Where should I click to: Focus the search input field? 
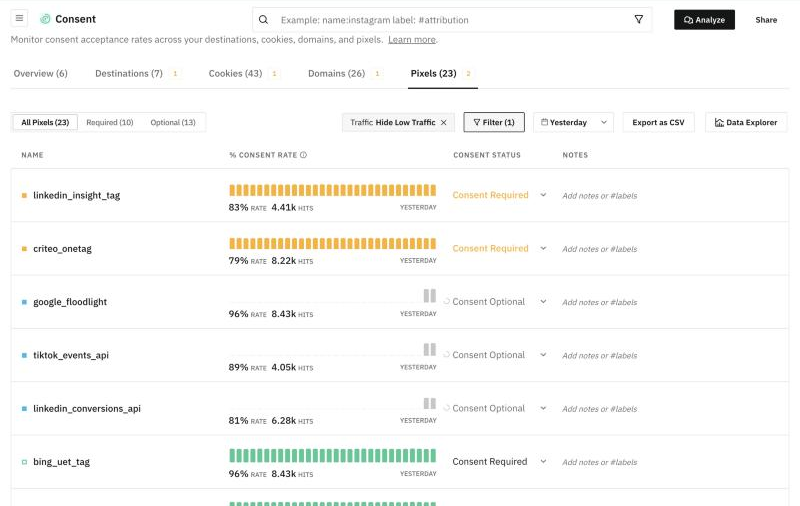pyautogui.click(x=452, y=20)
